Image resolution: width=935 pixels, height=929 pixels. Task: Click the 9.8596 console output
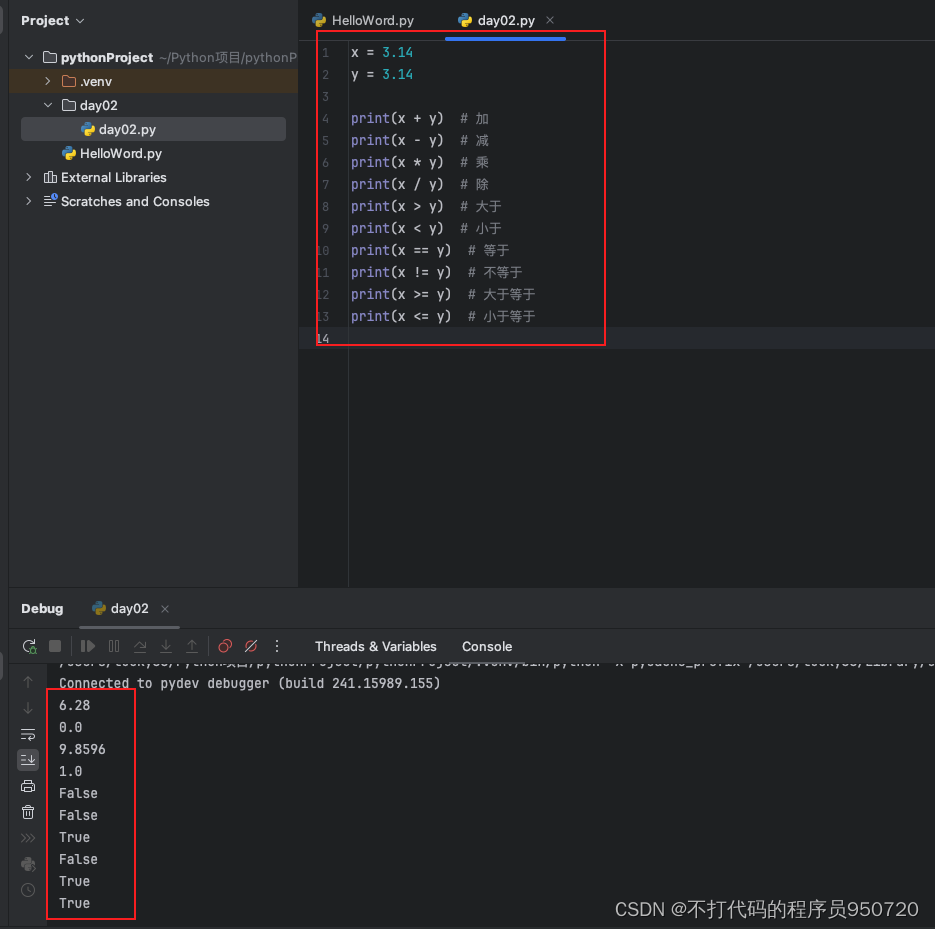tap(82, 750)
